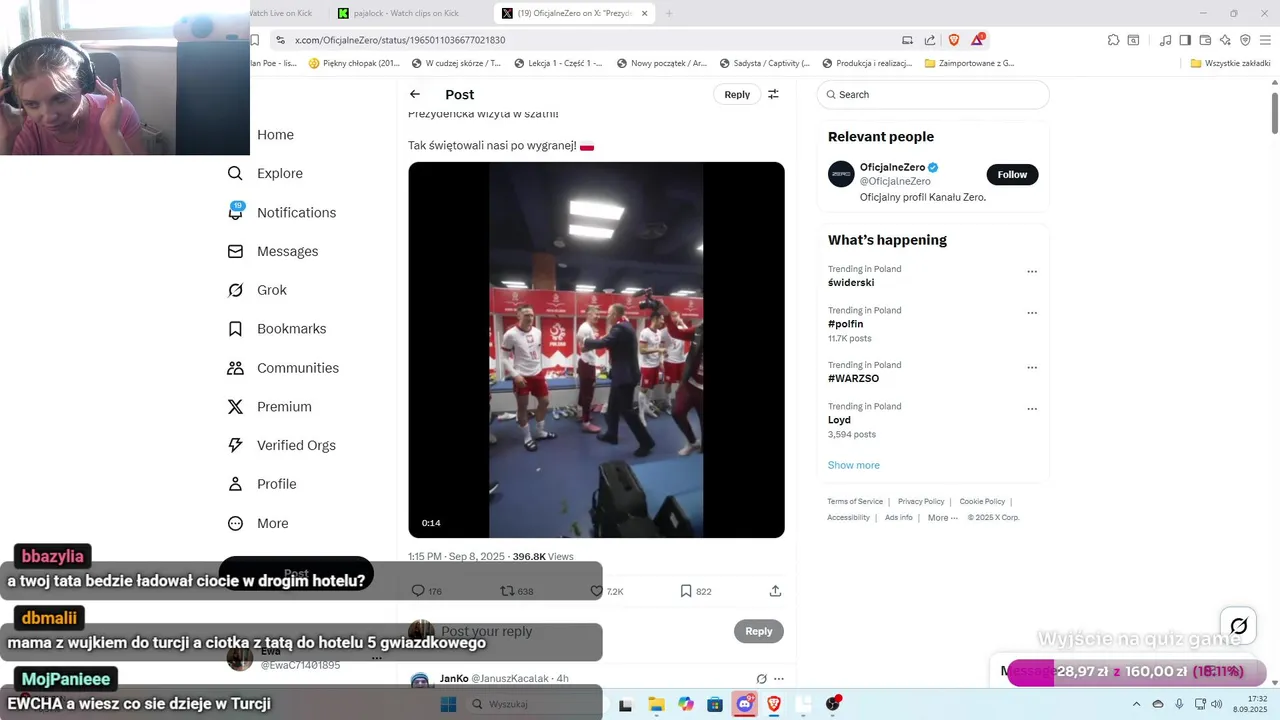Viewport: 1280px width, 720px height.
Task: Open Leo AI sparkle icon in toolbar
Action: (1225, 40)
